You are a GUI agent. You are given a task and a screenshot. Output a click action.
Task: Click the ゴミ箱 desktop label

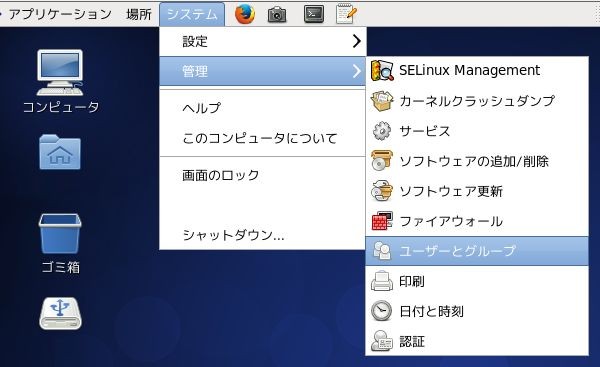tap(61, 267)
